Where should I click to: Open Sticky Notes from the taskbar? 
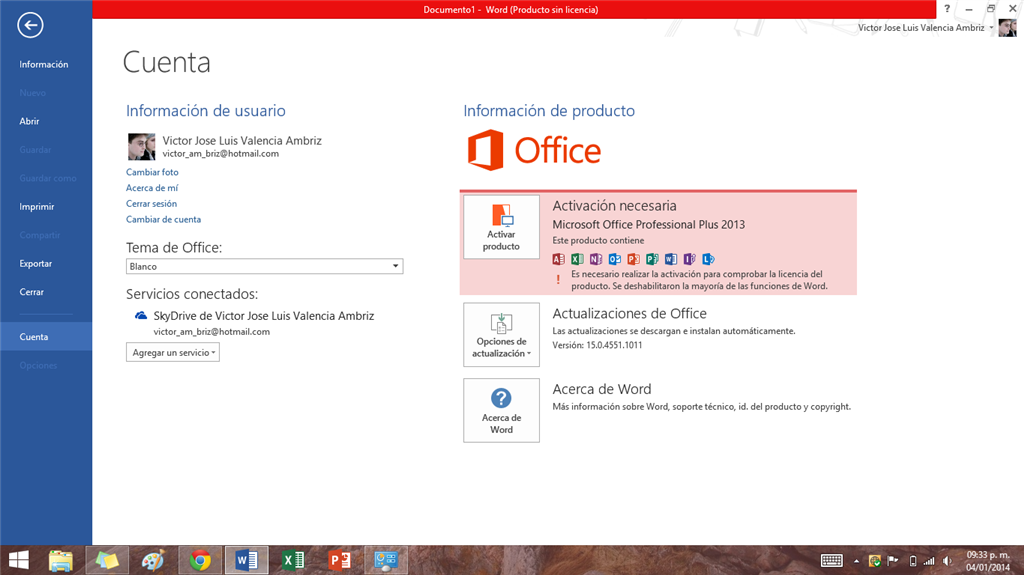click(x=107, y=561)
